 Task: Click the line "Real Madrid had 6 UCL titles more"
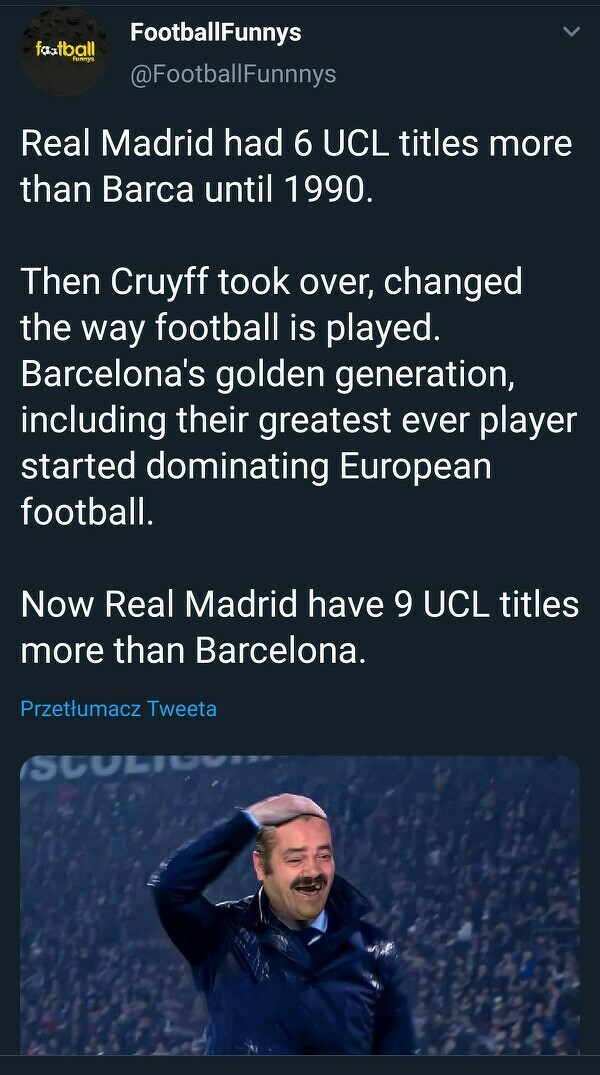[x=296, y=144]
